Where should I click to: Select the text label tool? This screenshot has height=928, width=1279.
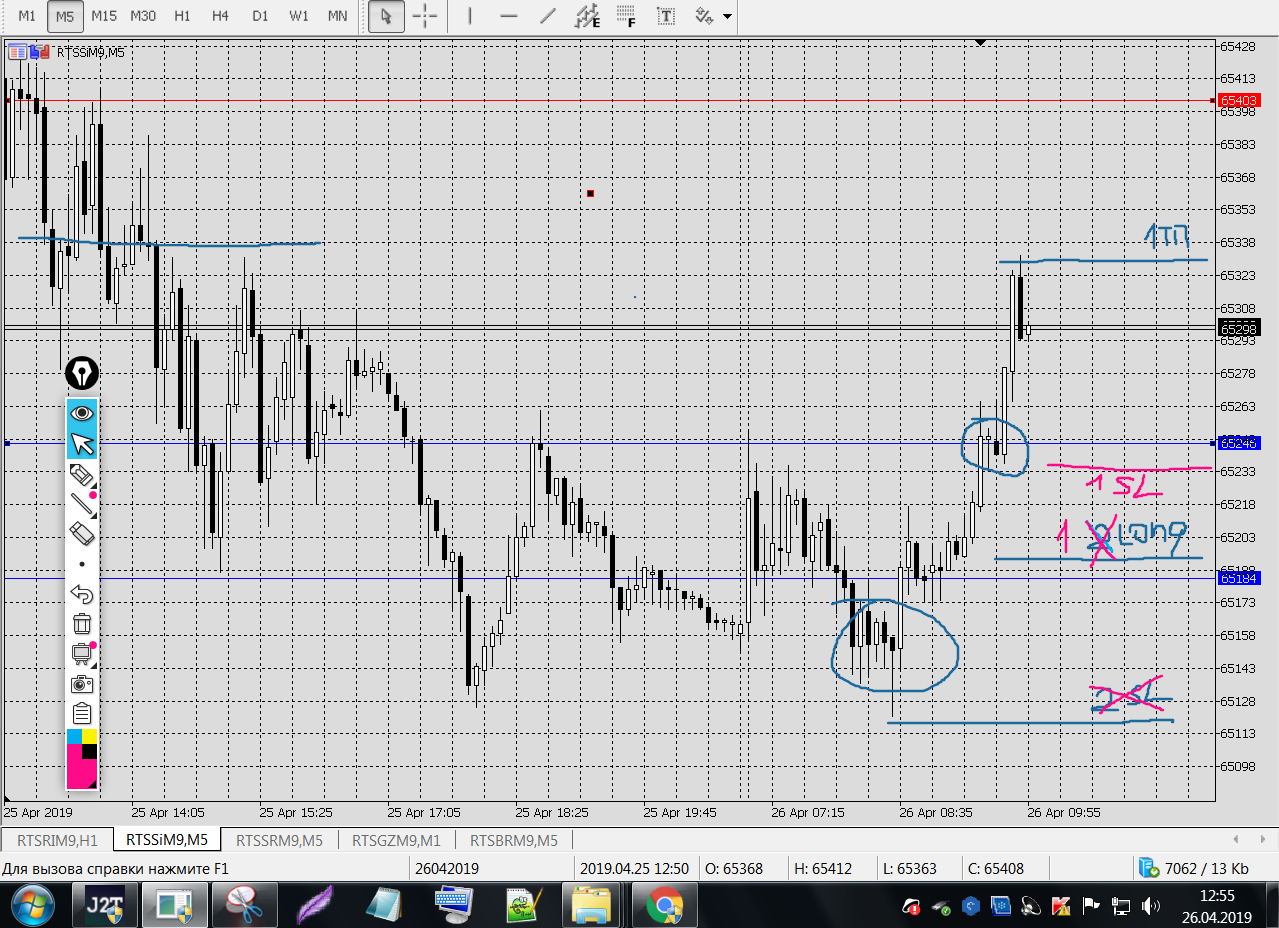(x=665, y=16)
